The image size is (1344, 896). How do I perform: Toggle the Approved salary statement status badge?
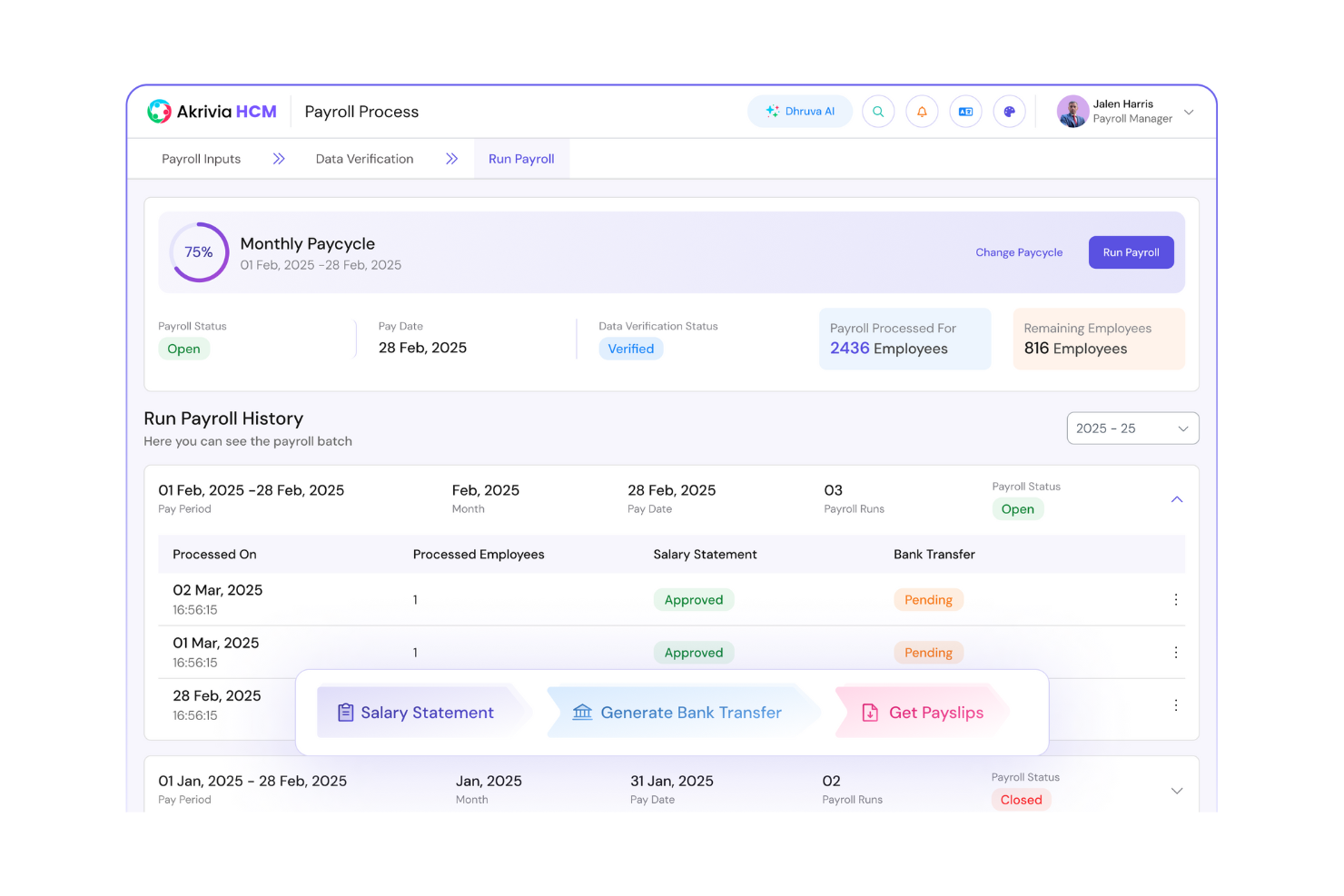(694, 599)
